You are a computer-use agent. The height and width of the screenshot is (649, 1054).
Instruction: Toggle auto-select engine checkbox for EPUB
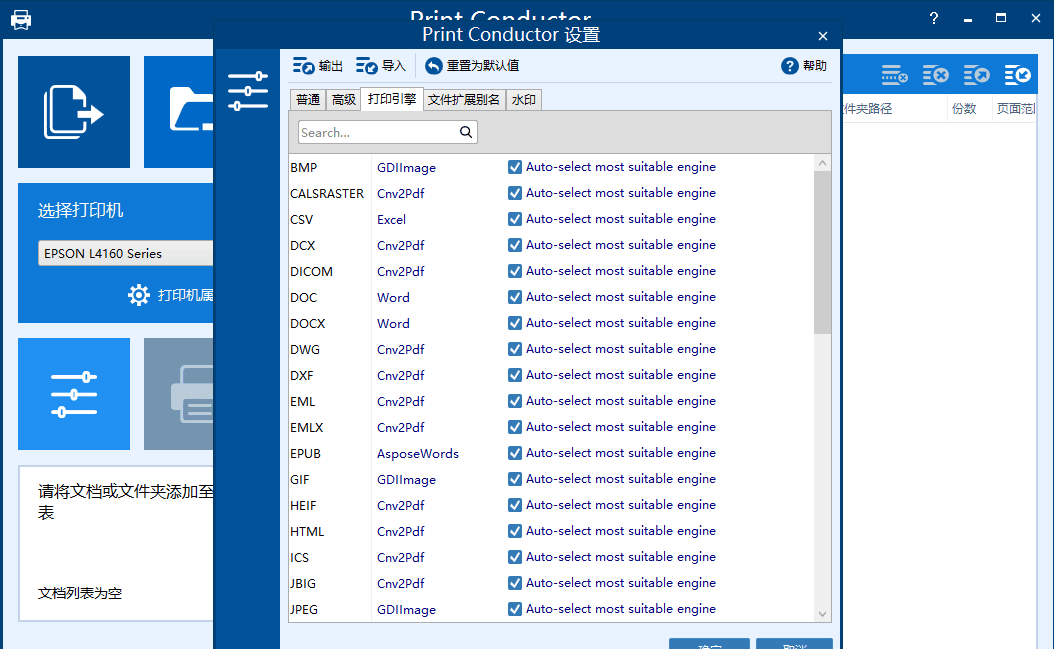pyautogui.click(x=515, y=453)
